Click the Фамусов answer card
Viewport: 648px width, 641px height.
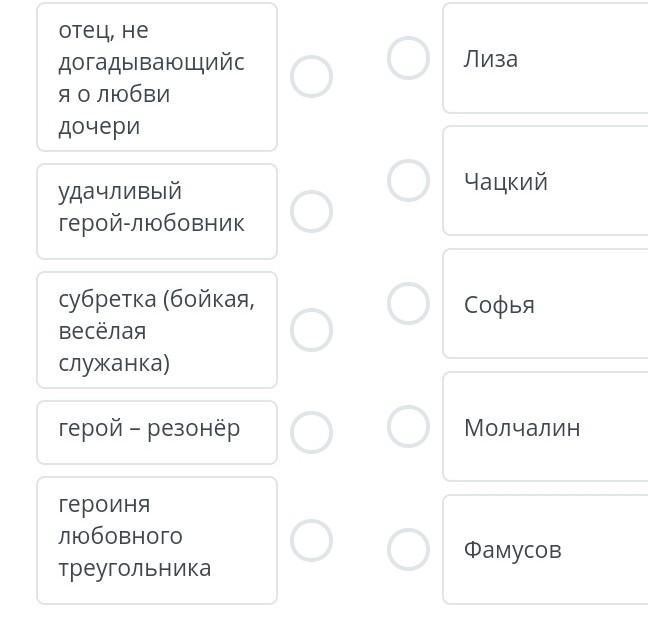click(x=546, y=549)
